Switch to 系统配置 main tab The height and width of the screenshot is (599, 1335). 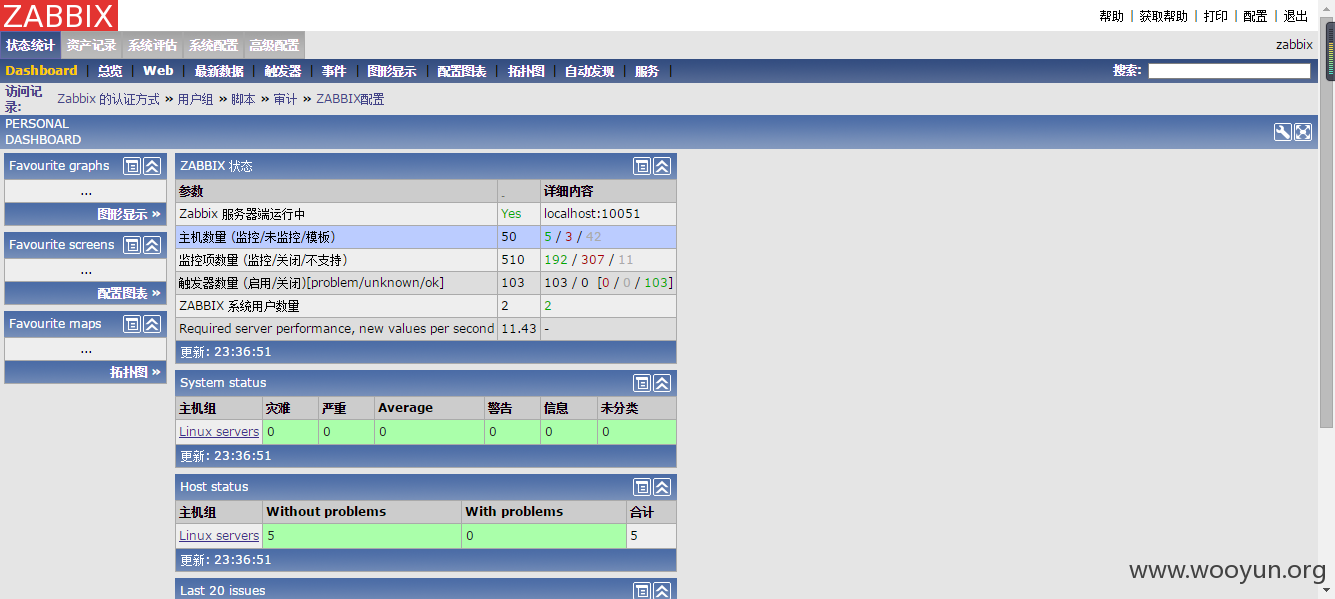(214, 45)
